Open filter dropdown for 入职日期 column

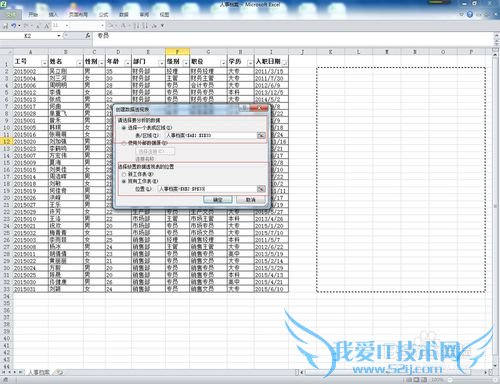(284, 63)
